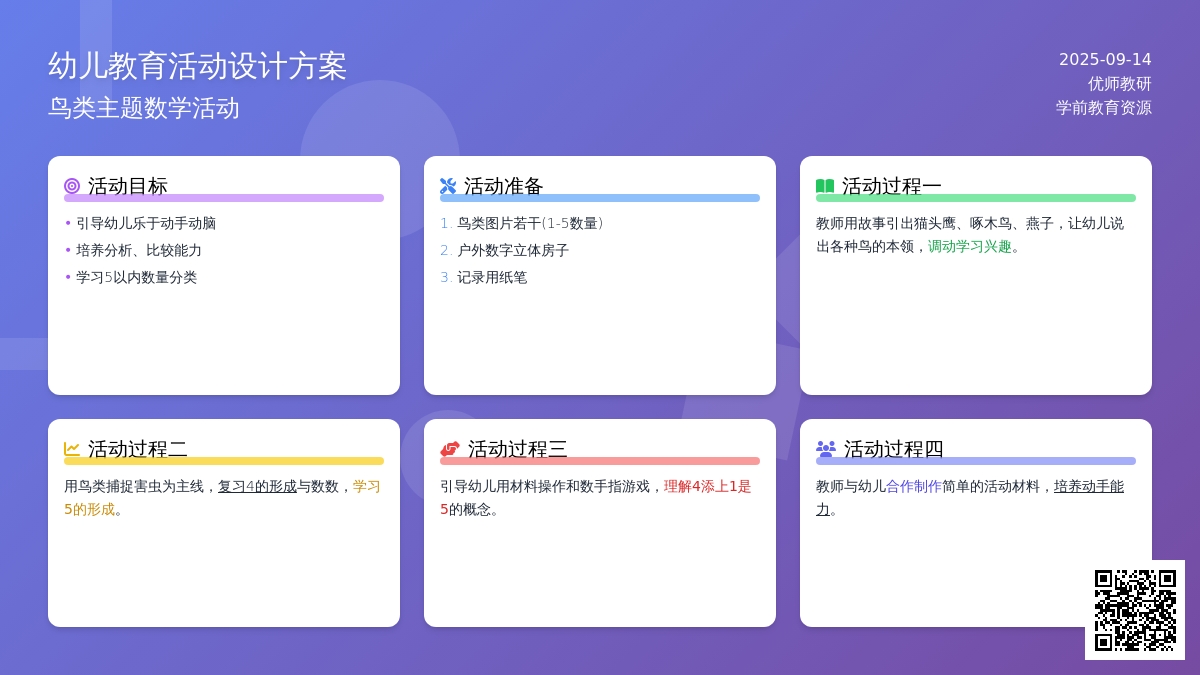Click the underlined text 复习4的形成

click(x=257, y=486)
